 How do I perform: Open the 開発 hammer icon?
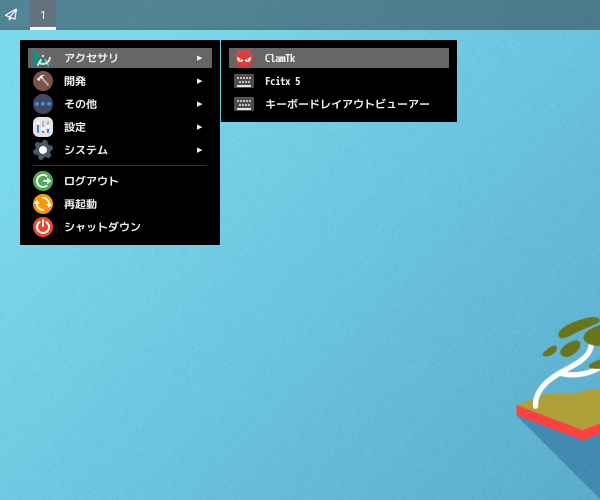pyautogui.click(x=43, y=81)
